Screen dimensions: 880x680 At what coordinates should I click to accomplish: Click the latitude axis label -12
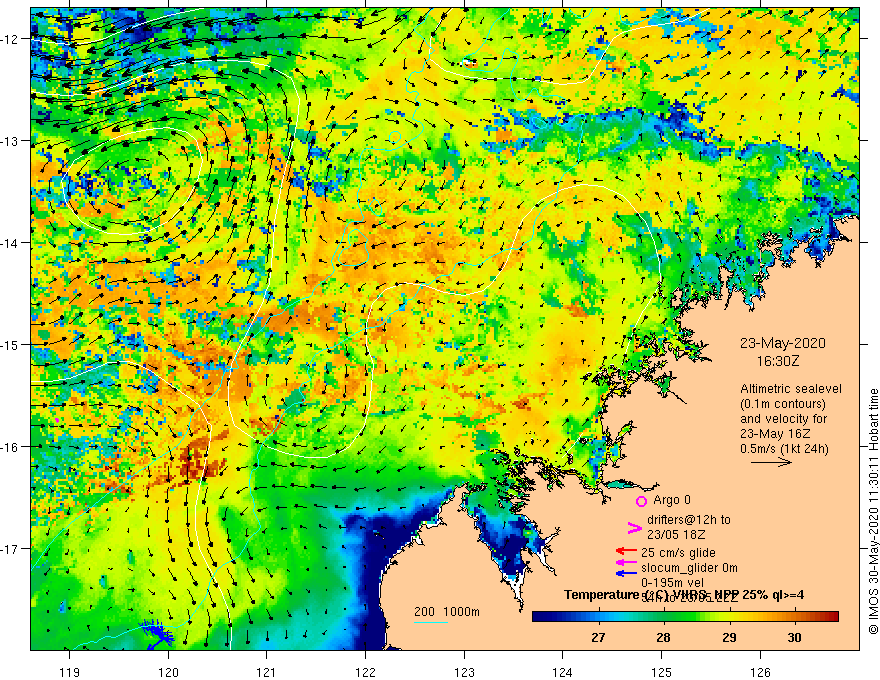click(11, 39)
